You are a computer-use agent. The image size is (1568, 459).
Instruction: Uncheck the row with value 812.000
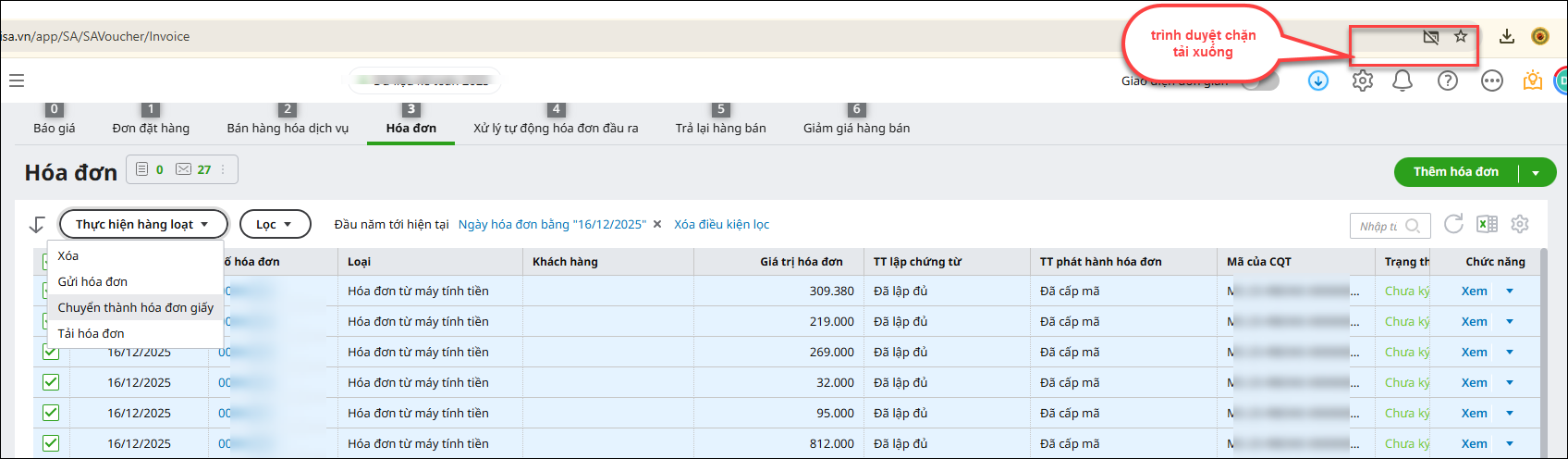pos(51,443)
